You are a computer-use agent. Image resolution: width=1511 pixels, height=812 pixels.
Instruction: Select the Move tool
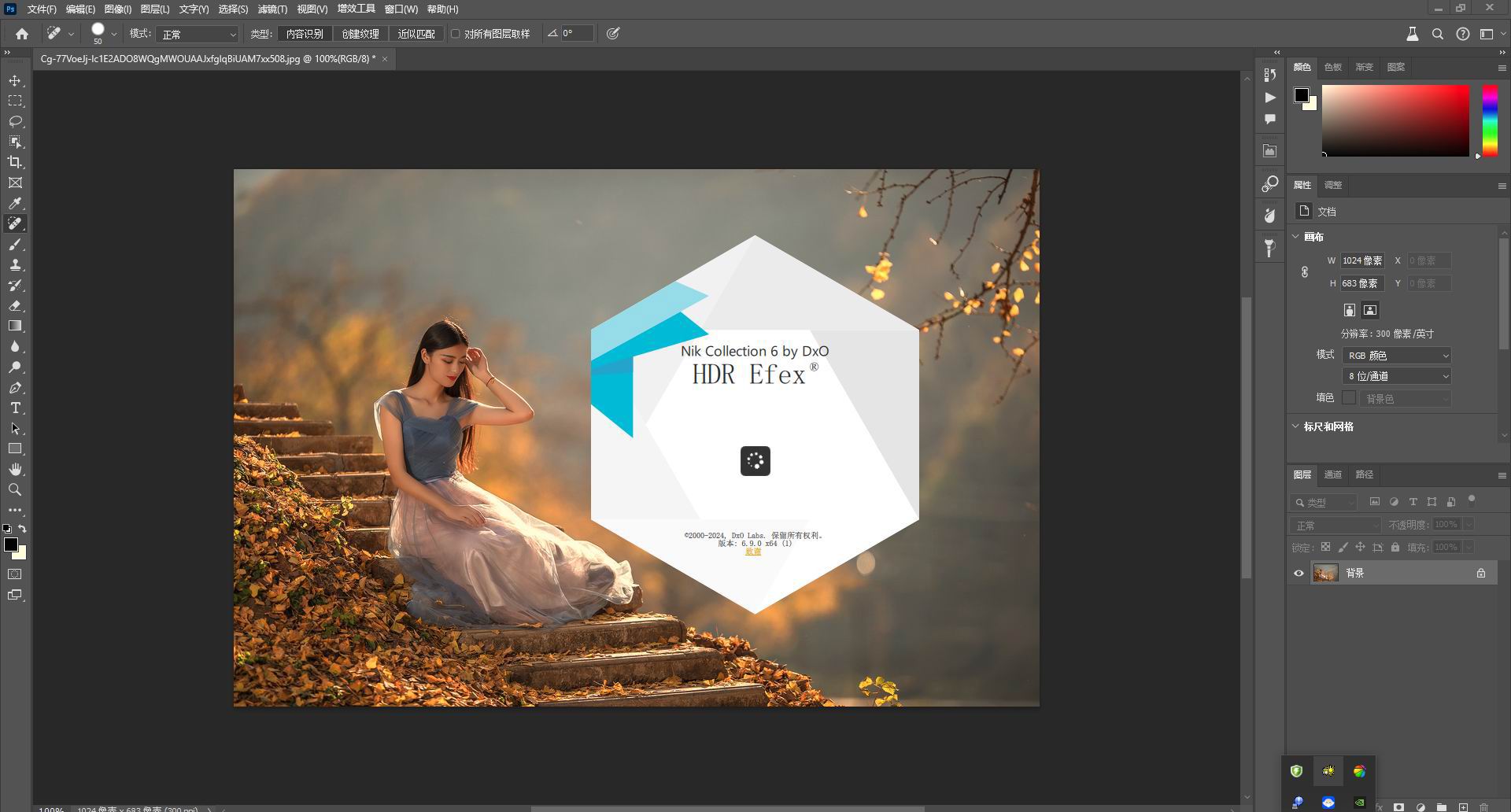(x=15, y=80)
